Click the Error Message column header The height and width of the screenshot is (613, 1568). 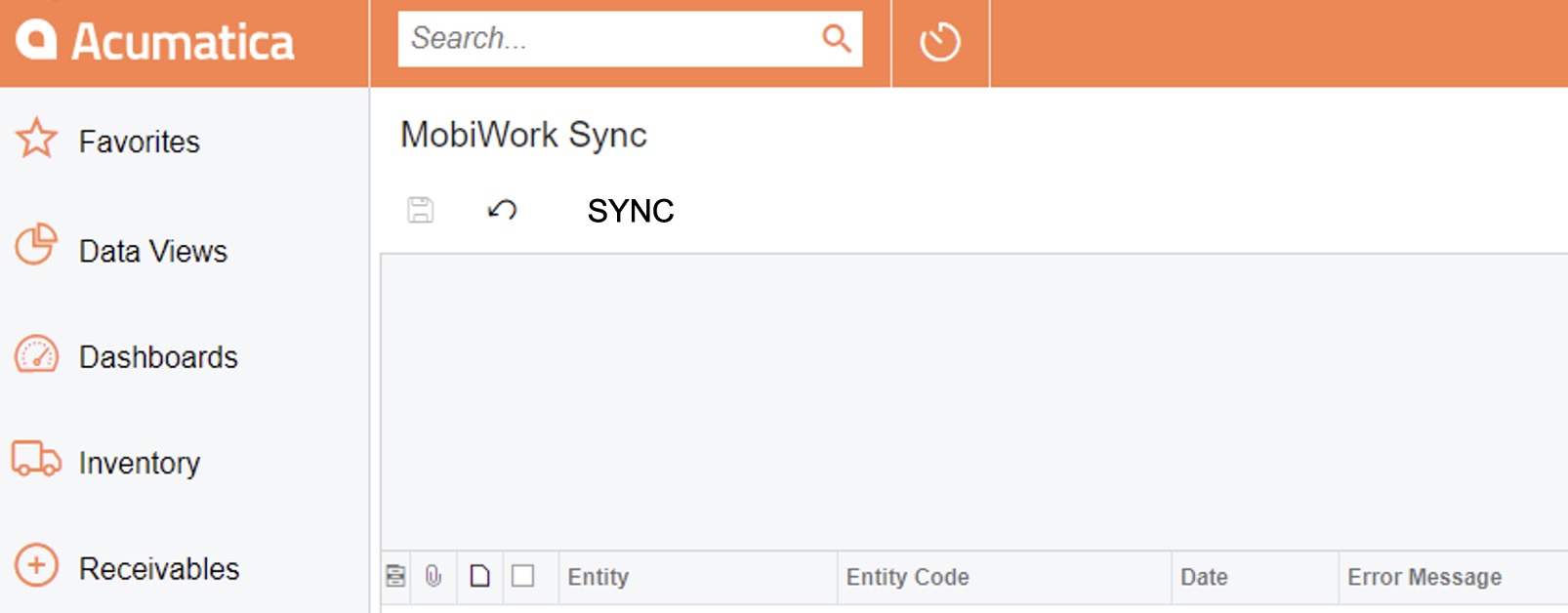tap(1424, 577)
